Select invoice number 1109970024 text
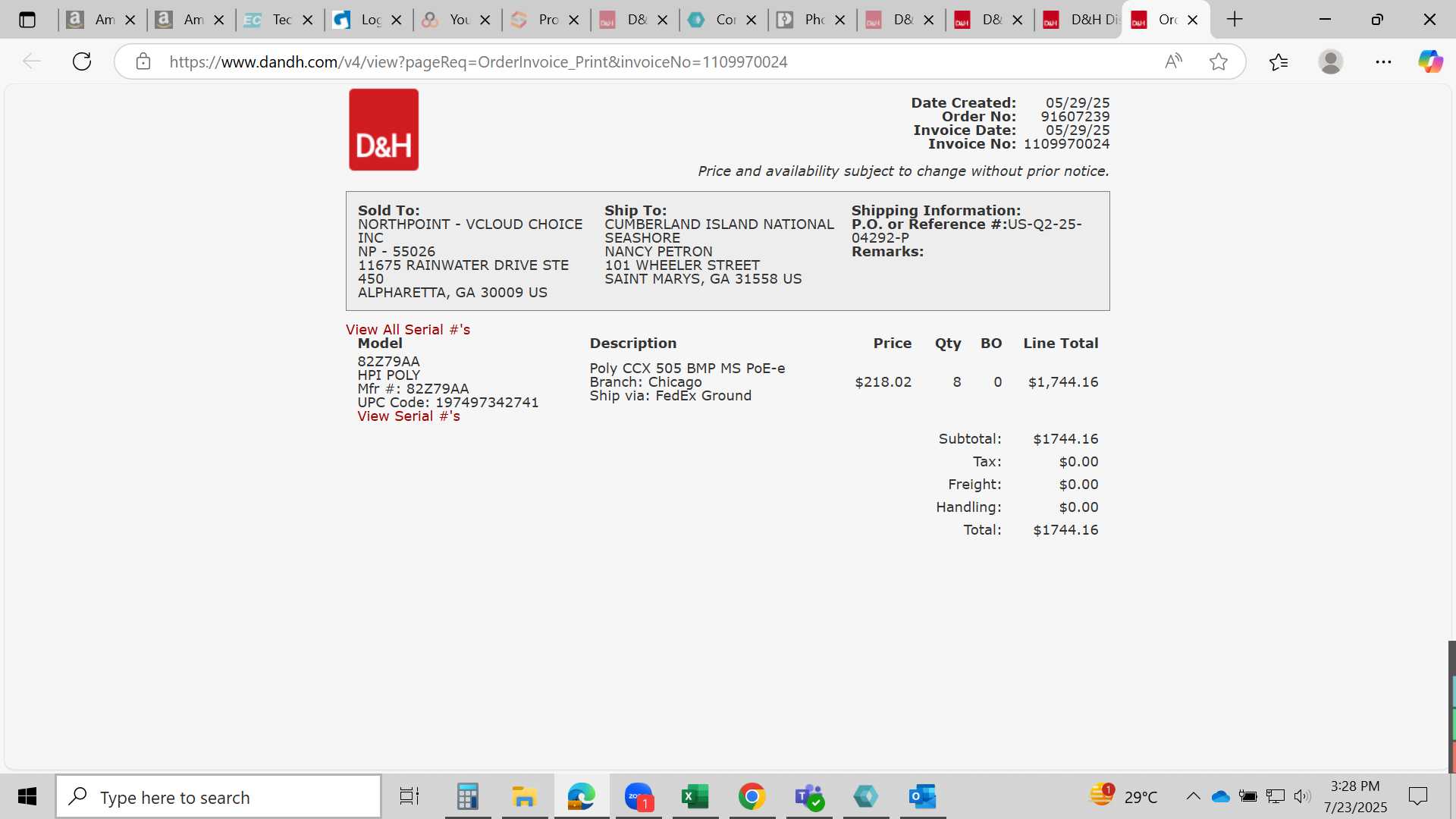The image size is (1456, 819). 1066,144
